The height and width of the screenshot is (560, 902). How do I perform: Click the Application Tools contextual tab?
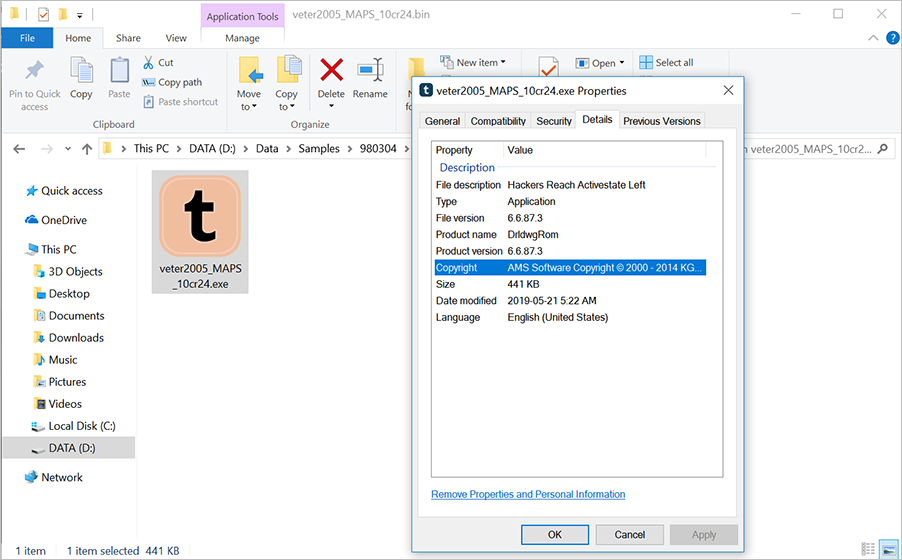(242, 16)
